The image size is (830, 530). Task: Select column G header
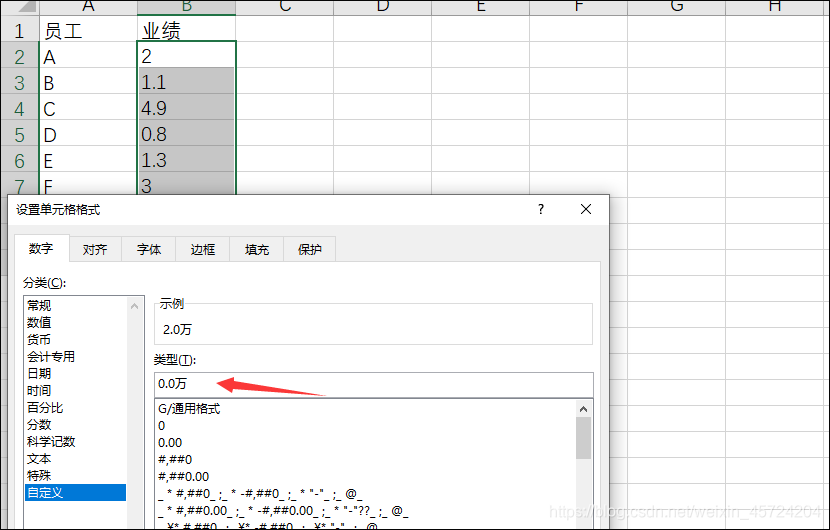pyautogui.click(x=676, y=6)
